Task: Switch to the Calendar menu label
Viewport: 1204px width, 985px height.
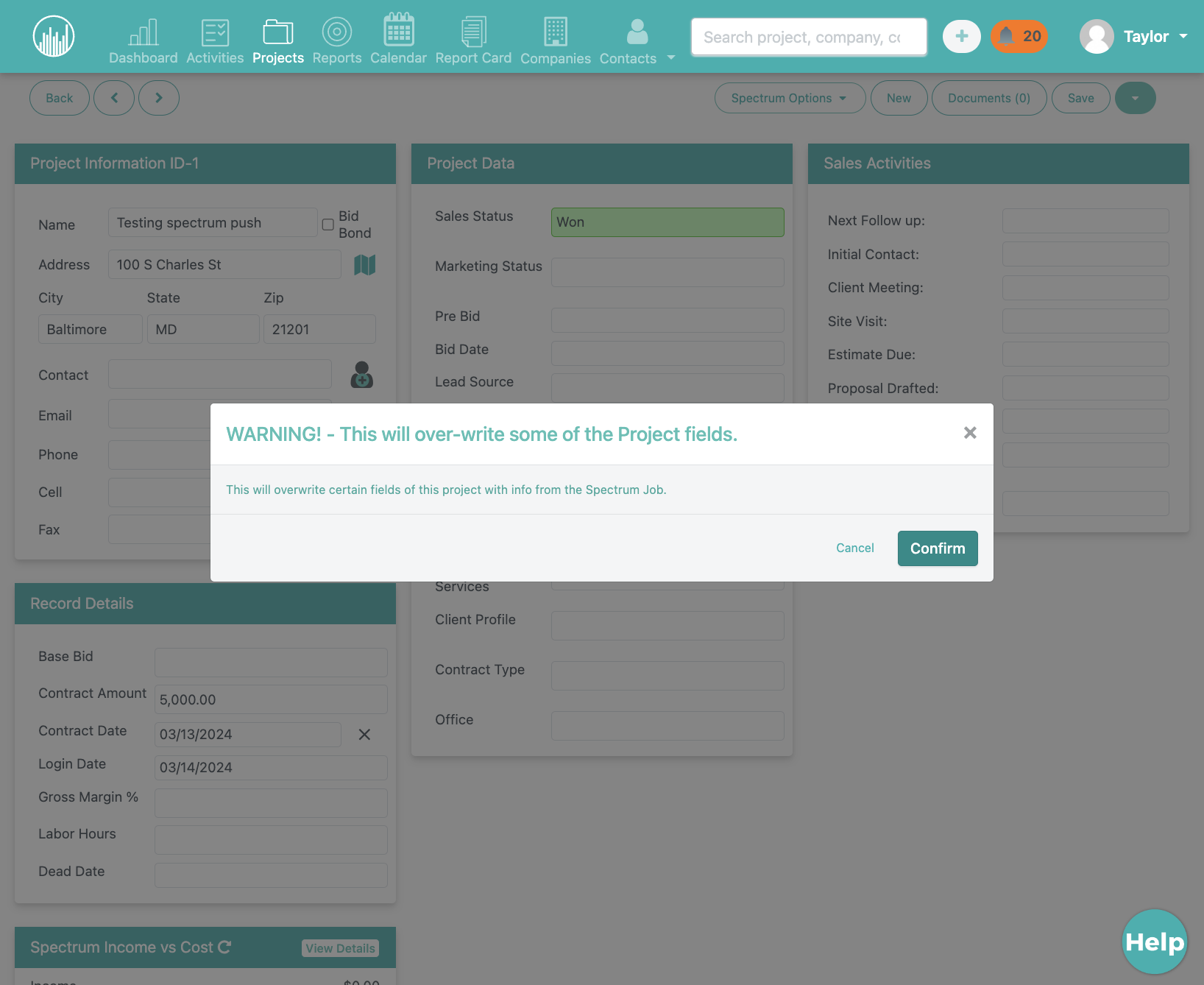Action: (x=398, y=57)
